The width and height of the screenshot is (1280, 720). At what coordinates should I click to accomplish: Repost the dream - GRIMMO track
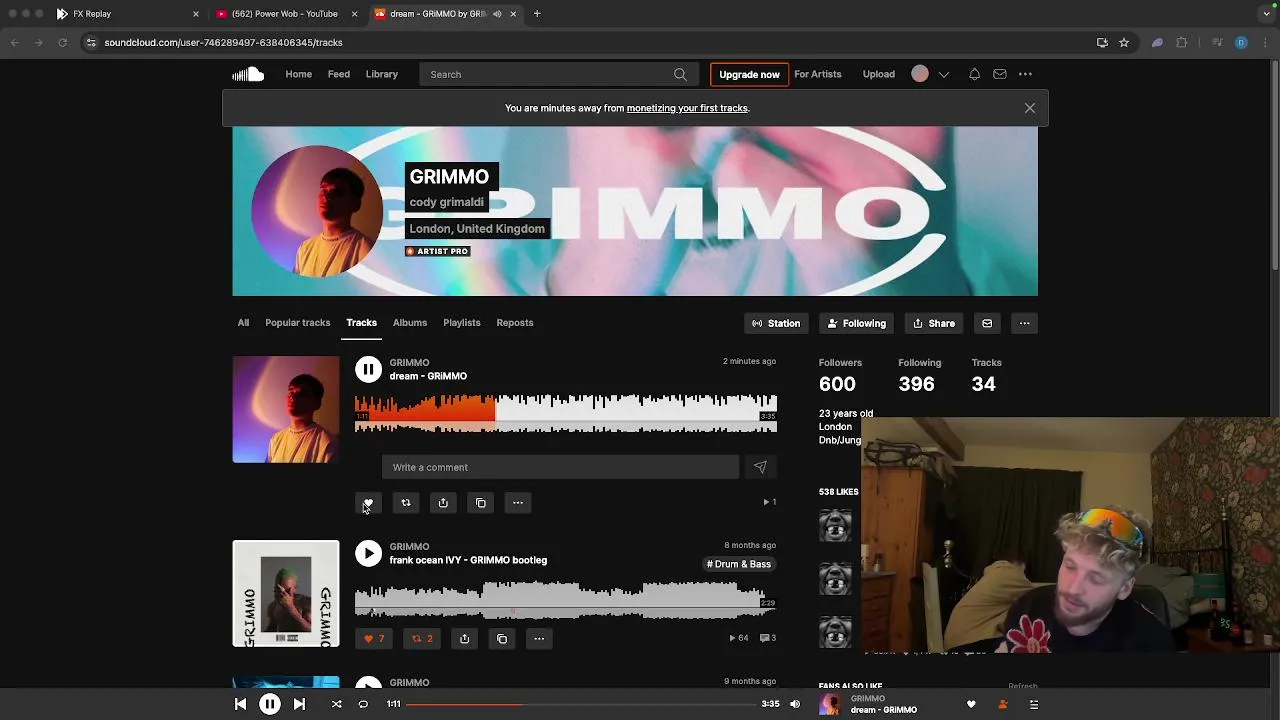pyautogui.click(x=405, y=503)
